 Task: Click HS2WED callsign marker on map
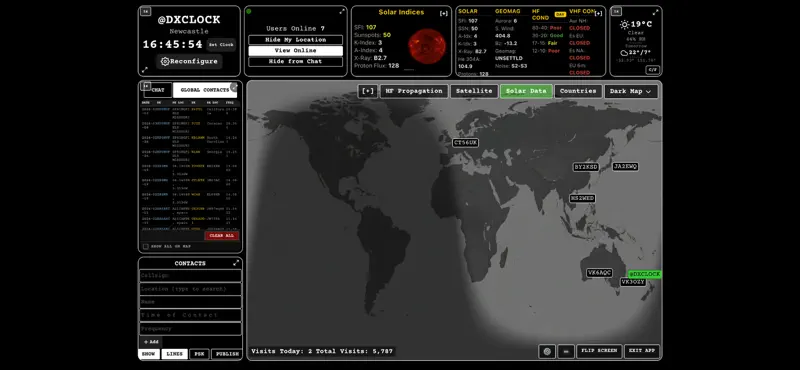click(582, 198)
